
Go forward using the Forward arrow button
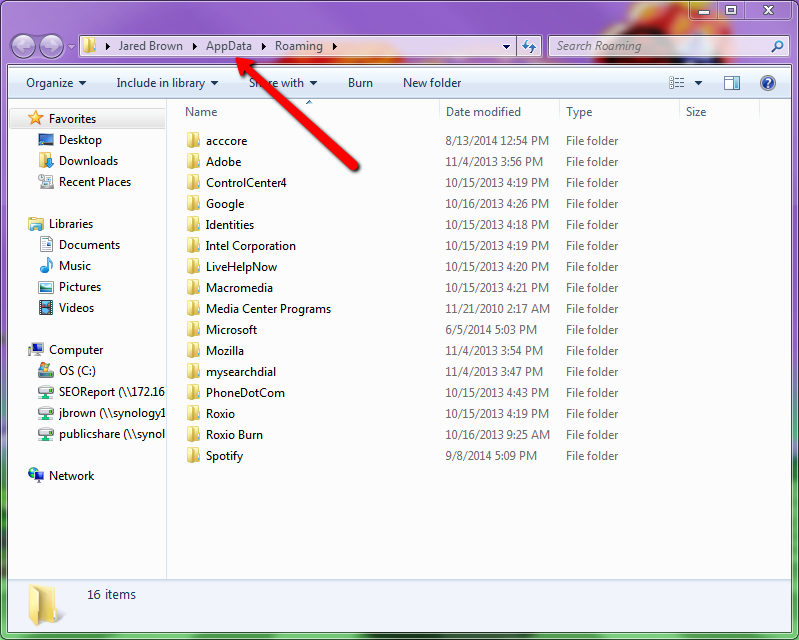[x=51, y=46]
